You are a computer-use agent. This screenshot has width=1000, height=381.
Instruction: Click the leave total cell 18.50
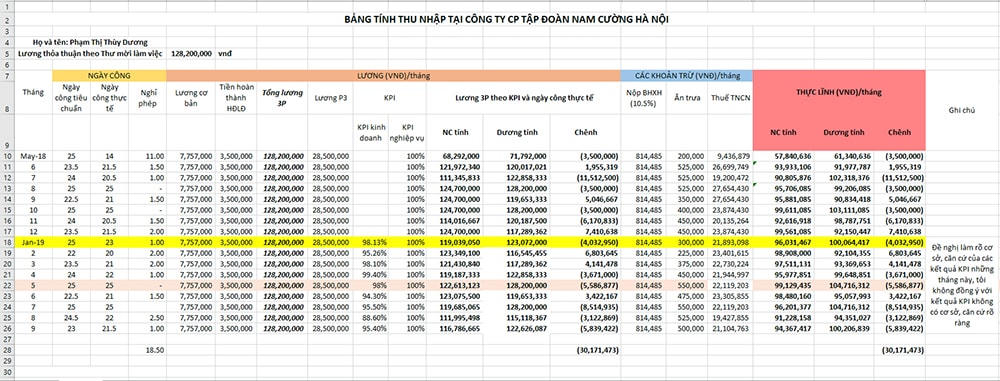(x=147, y=350)
